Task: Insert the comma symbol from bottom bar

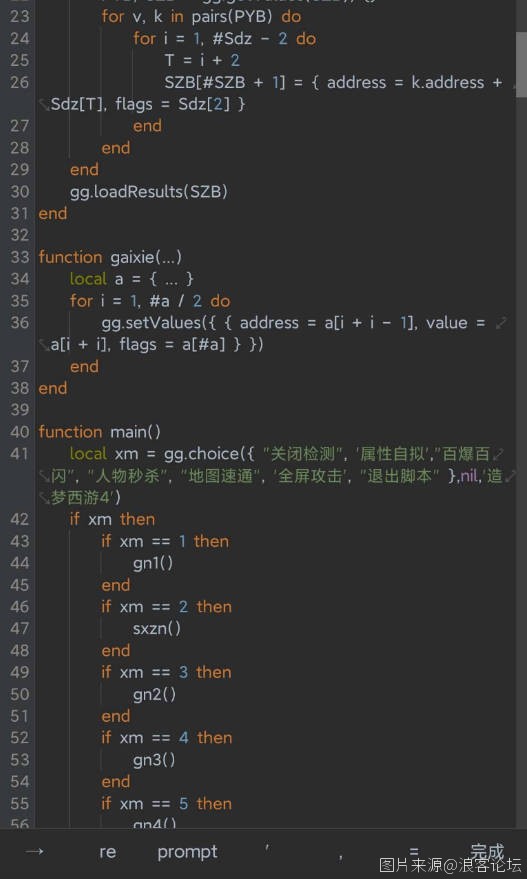Action: point(340,857)
